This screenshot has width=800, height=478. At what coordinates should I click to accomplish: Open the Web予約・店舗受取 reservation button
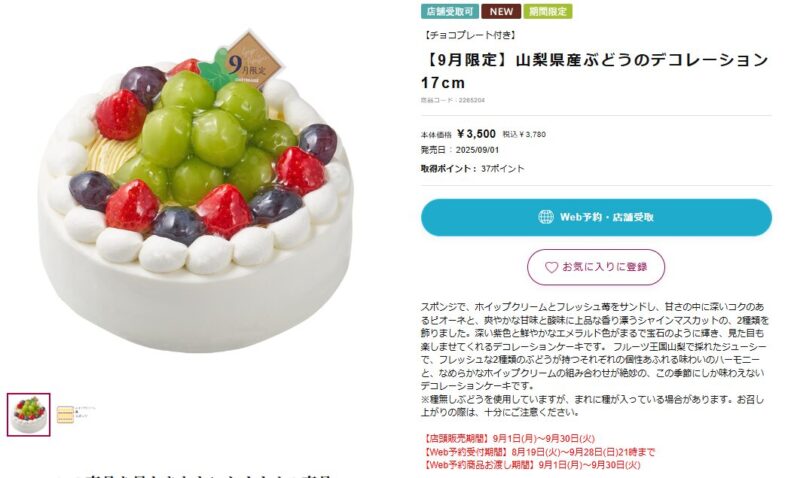596,217
